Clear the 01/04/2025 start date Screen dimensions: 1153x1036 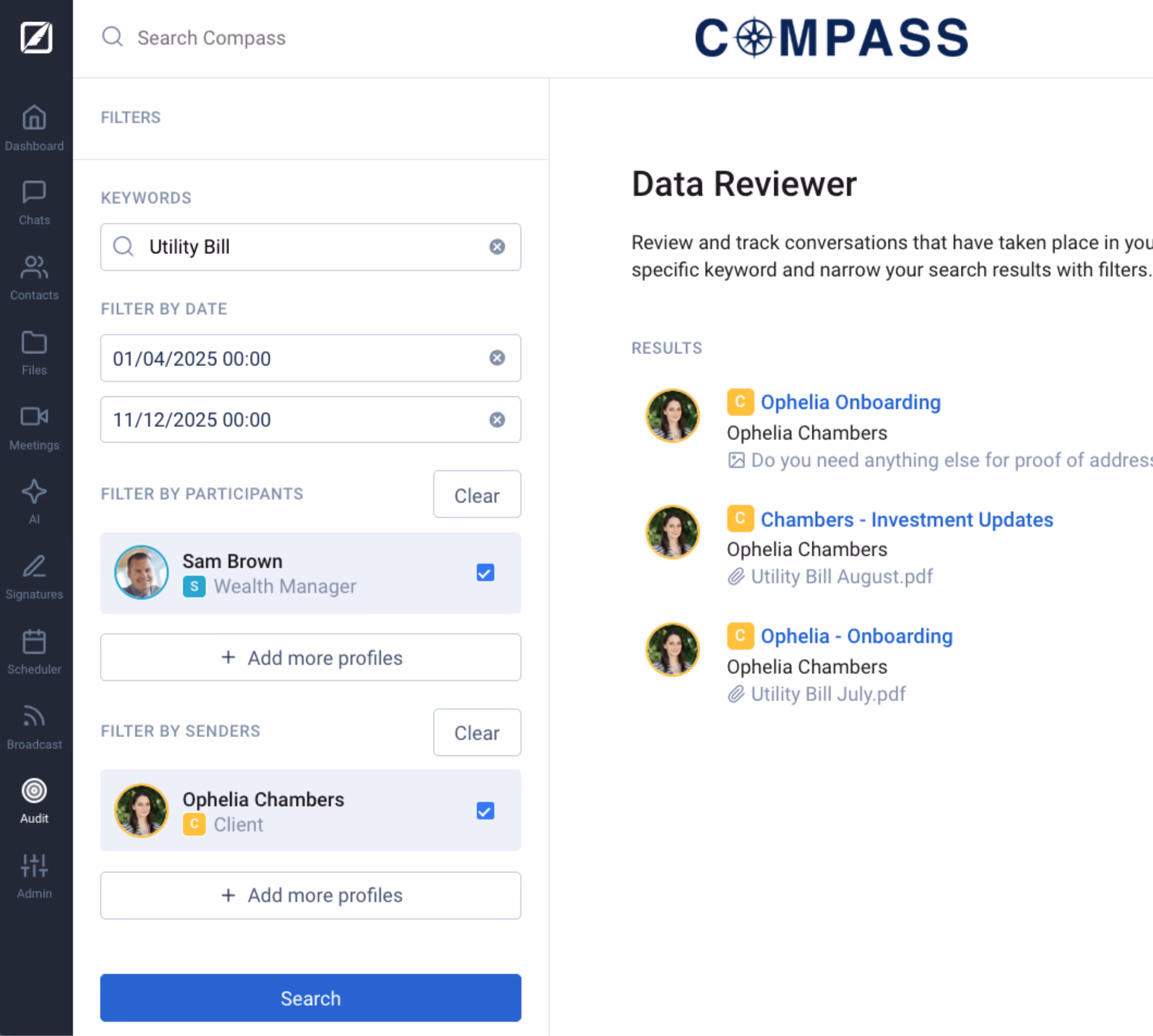point(497,358)
